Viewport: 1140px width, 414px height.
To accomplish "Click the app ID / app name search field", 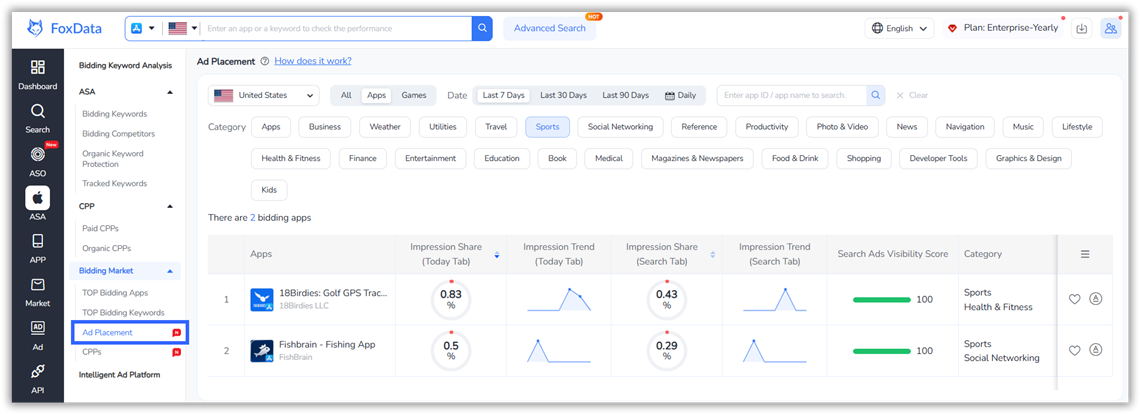I will tap(791, 95).
